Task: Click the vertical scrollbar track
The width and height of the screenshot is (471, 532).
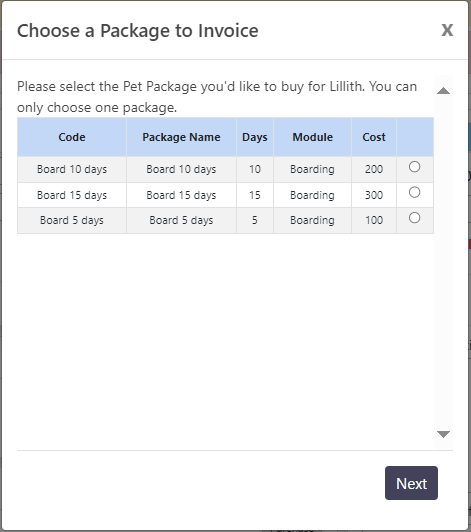Action: 443,262
